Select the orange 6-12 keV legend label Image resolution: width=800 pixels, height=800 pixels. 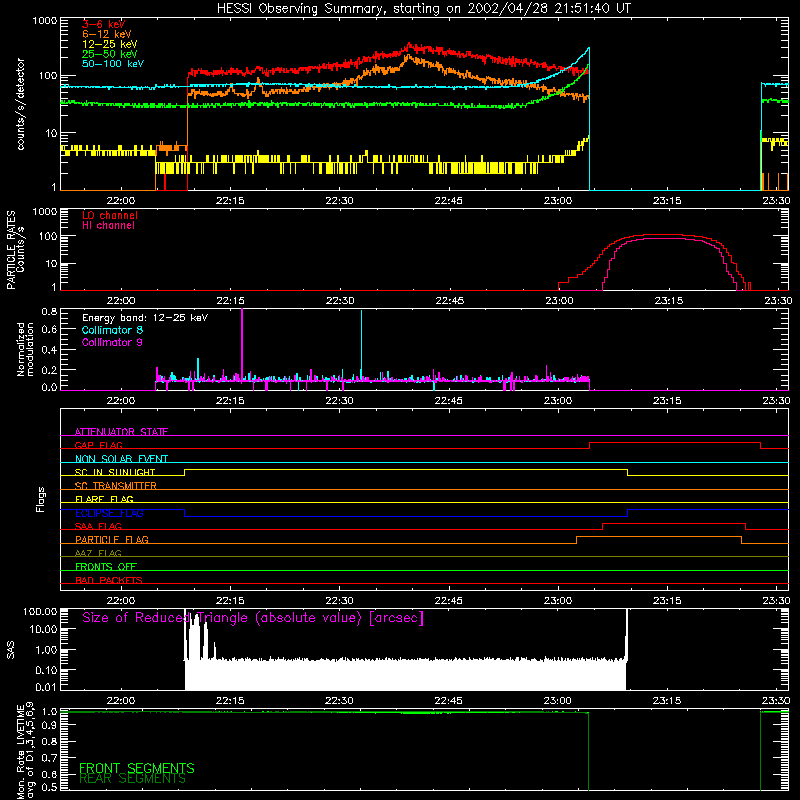tap(106, 34)
